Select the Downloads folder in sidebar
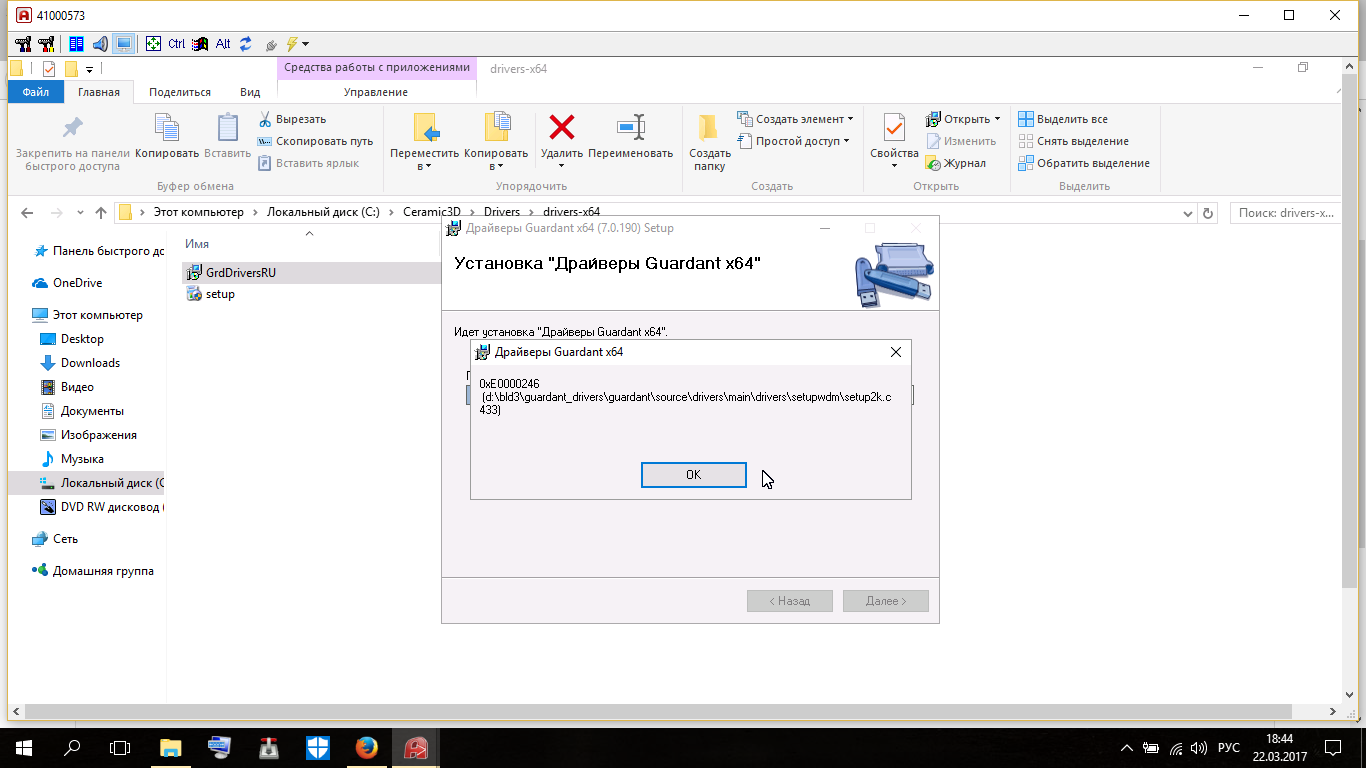Image resolution: width=1366 pixels, height=768 pixels. click(90, 363)
